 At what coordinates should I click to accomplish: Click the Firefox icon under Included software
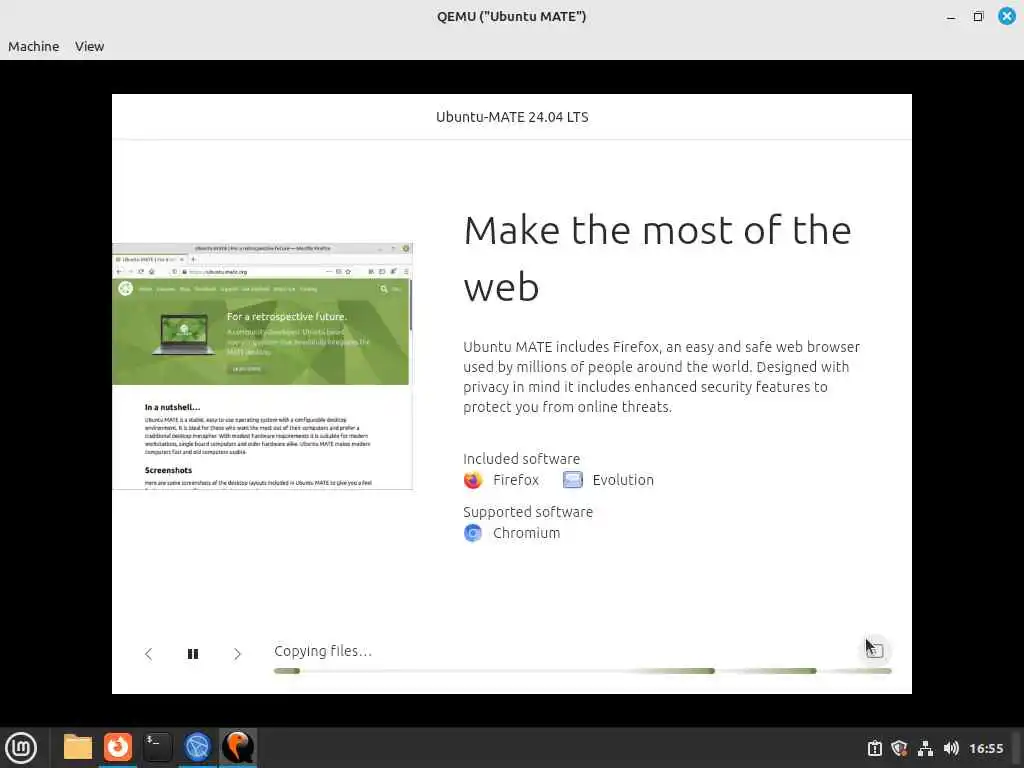473,480
